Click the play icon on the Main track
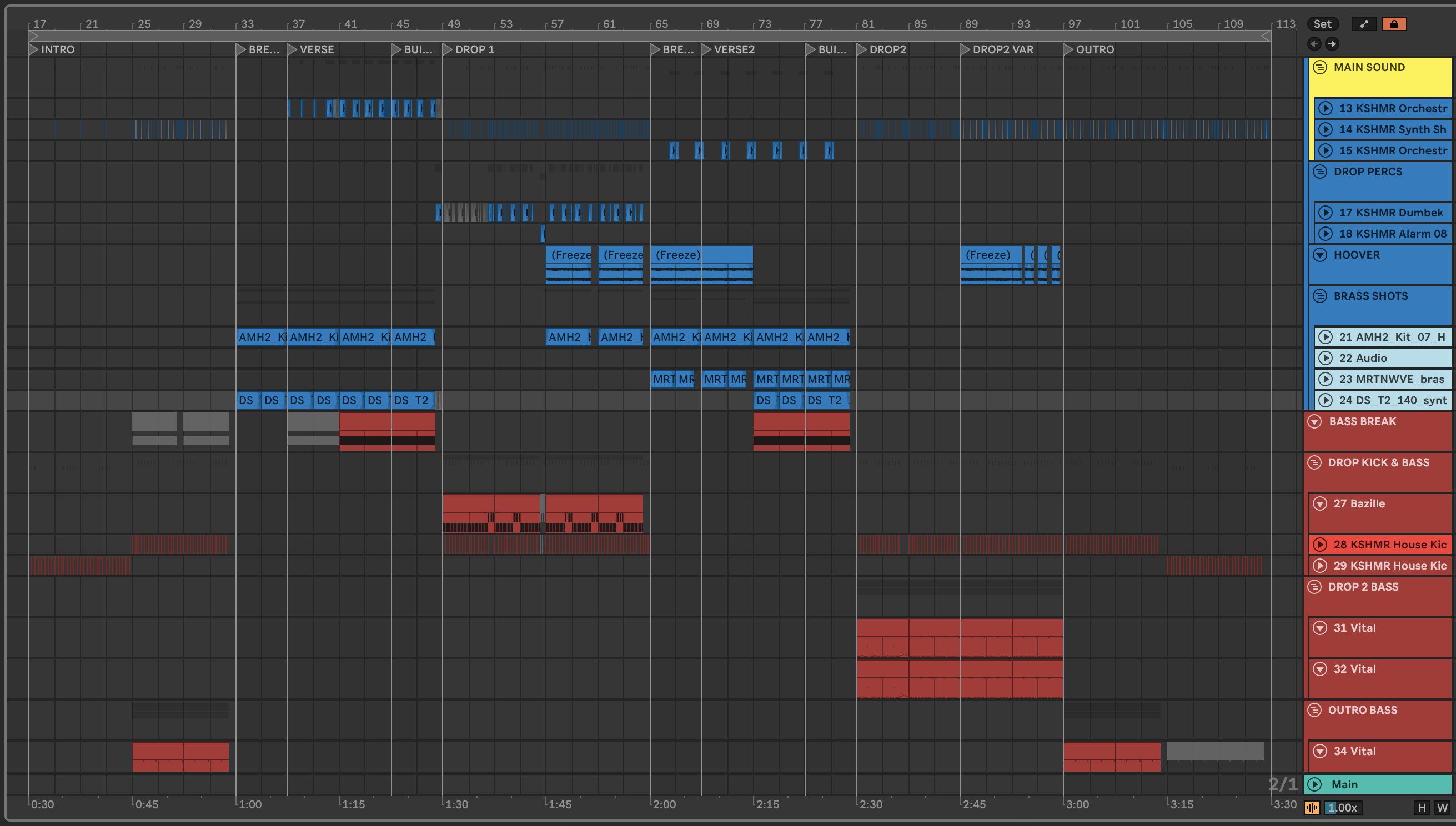This screenshot has height=826, width=1456. 1315,784
